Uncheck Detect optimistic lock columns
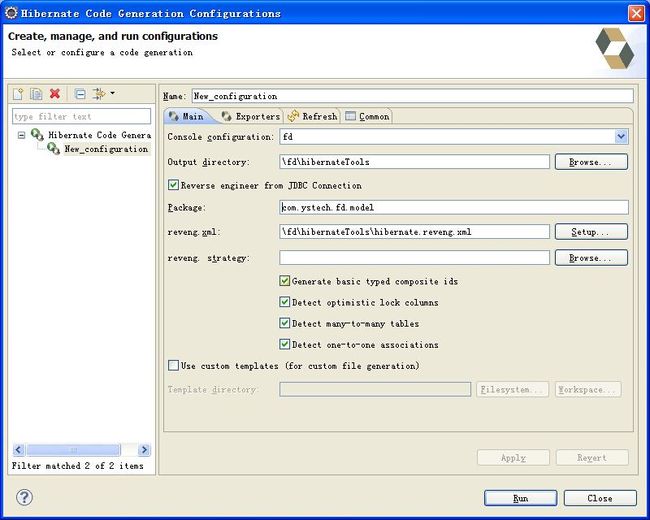The height and width of the screenshot is (520, 650). 284,302
